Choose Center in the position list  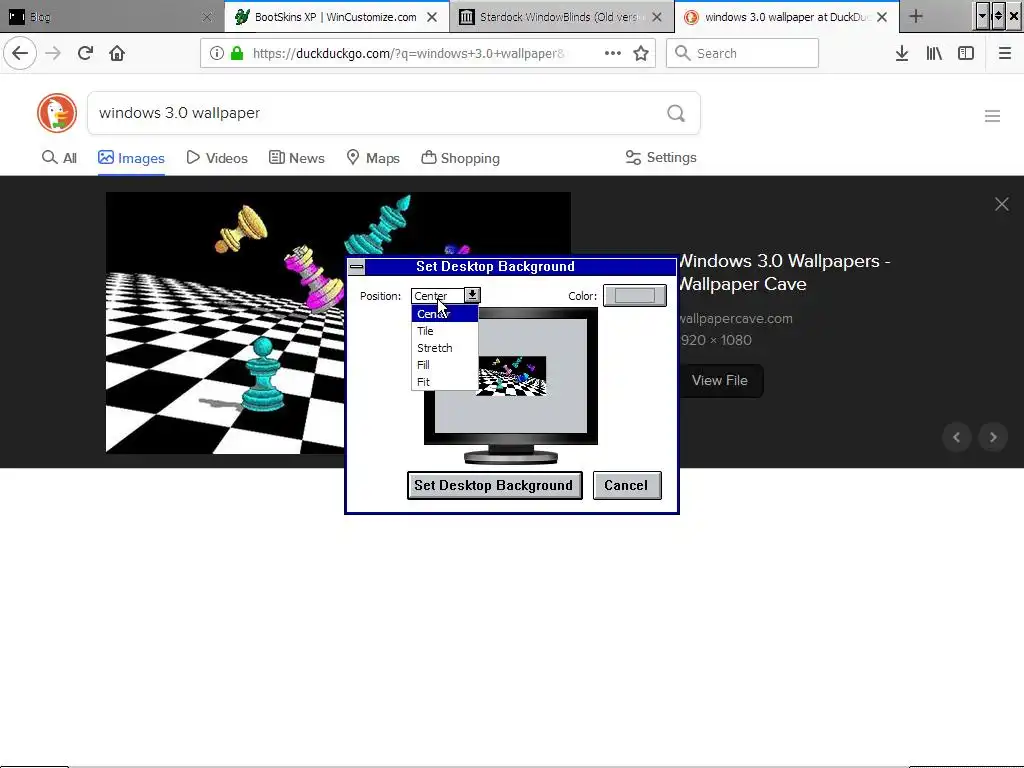(445, 314)
